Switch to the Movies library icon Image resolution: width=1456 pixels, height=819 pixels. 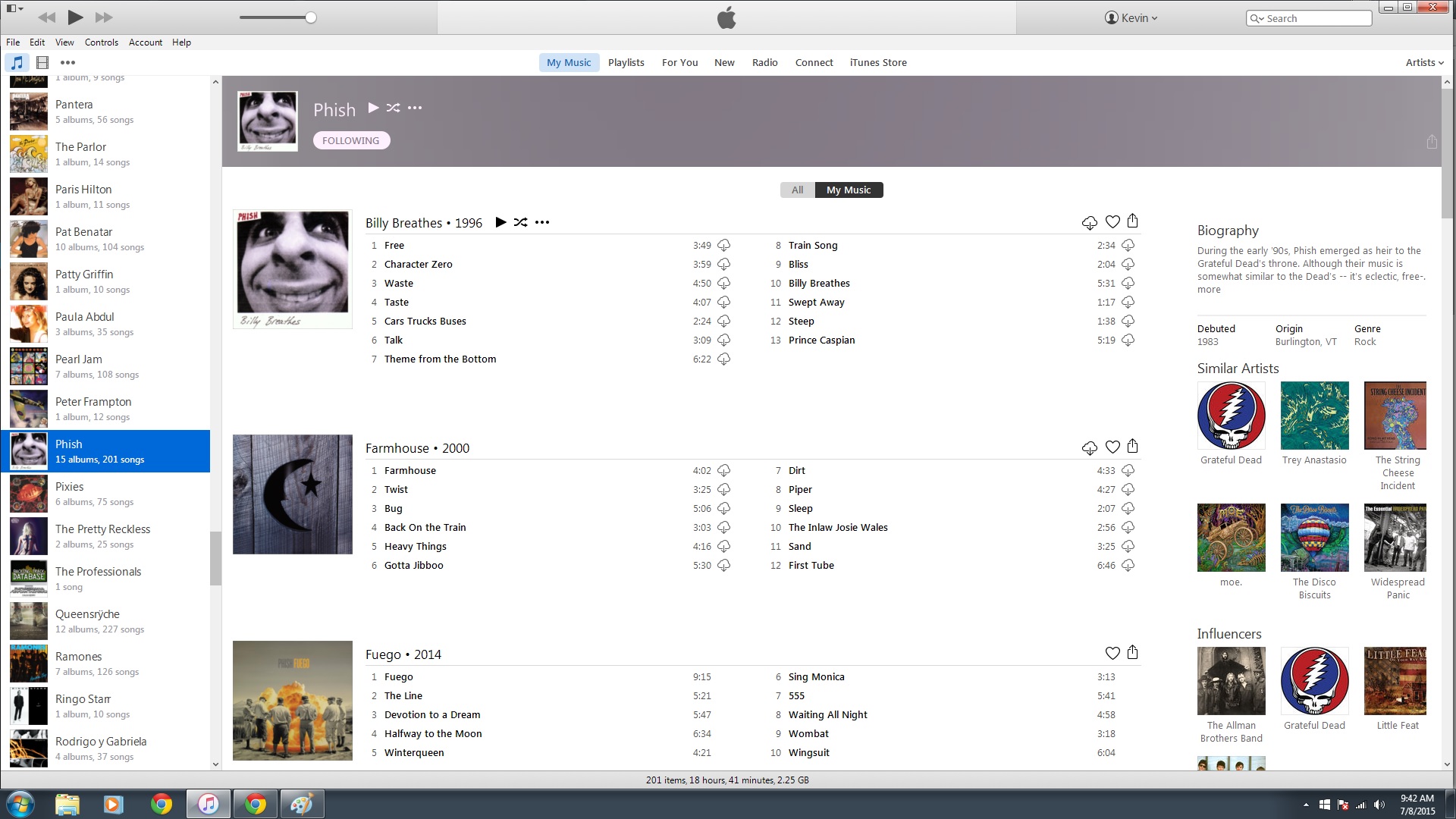[x=42, y=63]
